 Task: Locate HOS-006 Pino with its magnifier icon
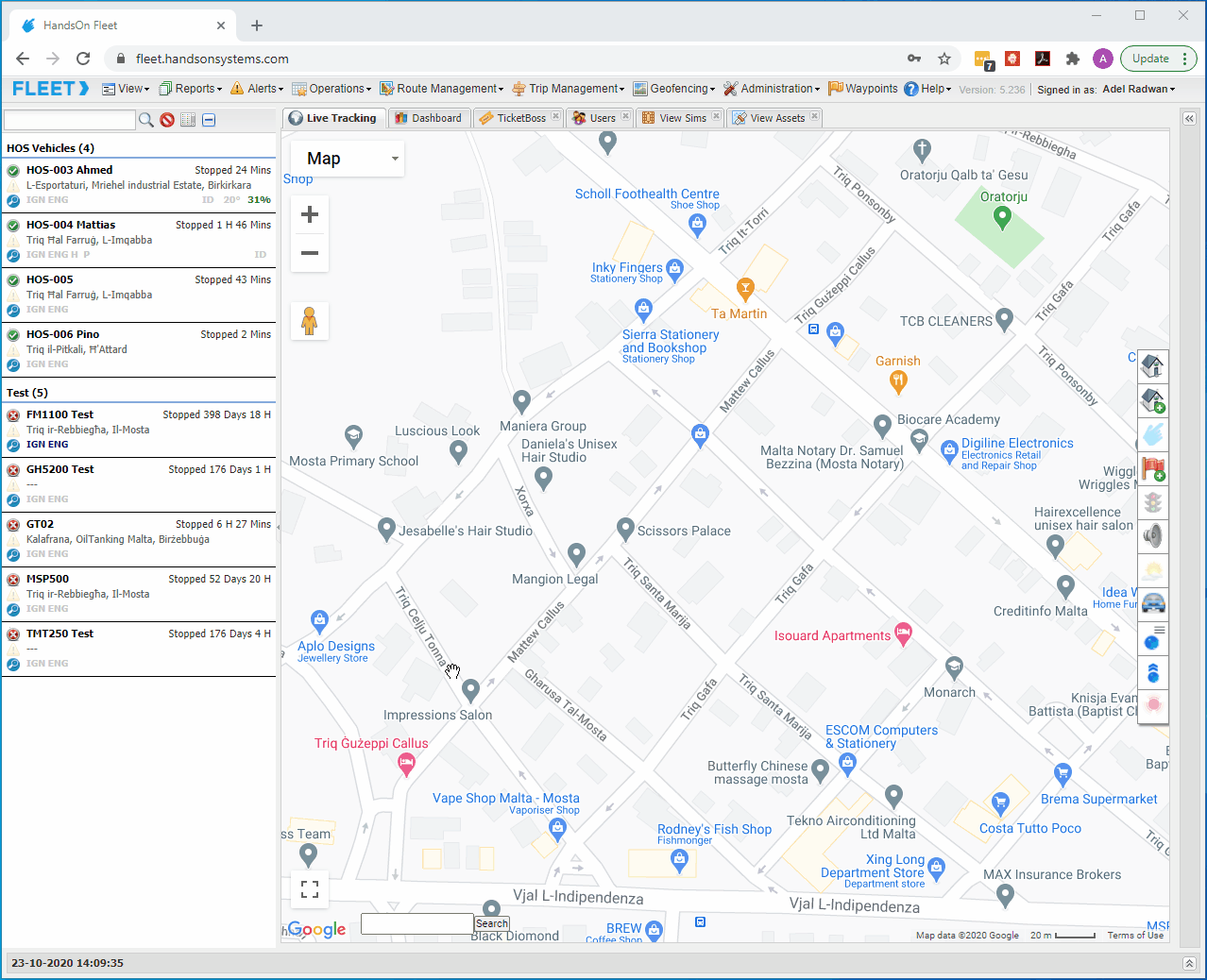(x=13, y=365)
